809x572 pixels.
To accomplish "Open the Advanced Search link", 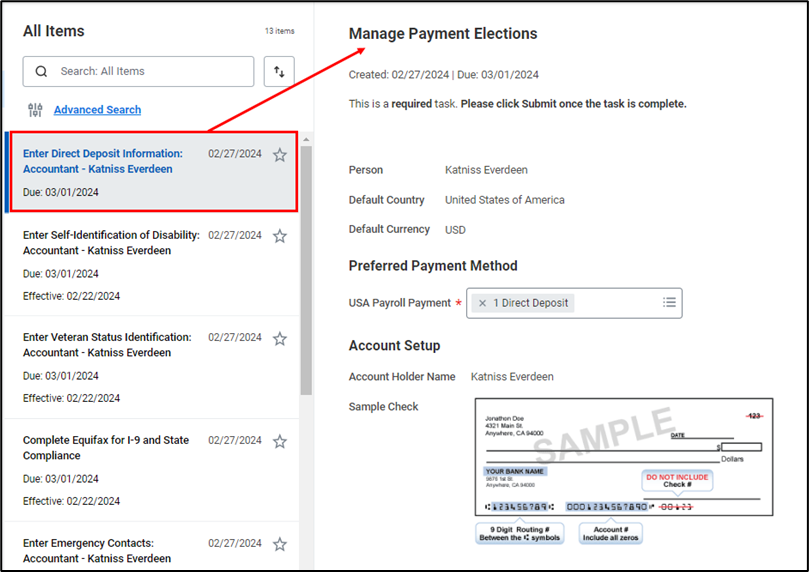I will pos(97,110).
